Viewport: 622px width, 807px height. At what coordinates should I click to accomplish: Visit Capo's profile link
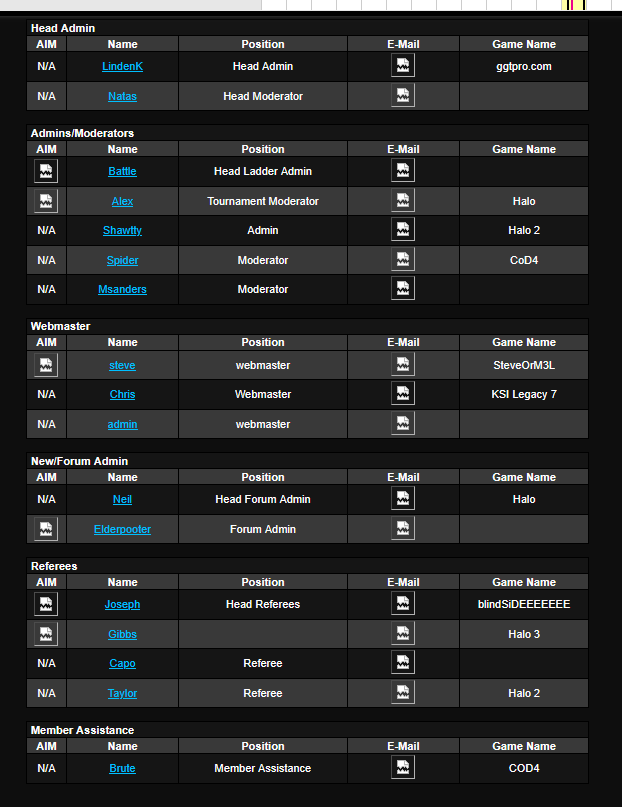click(122, 664)
